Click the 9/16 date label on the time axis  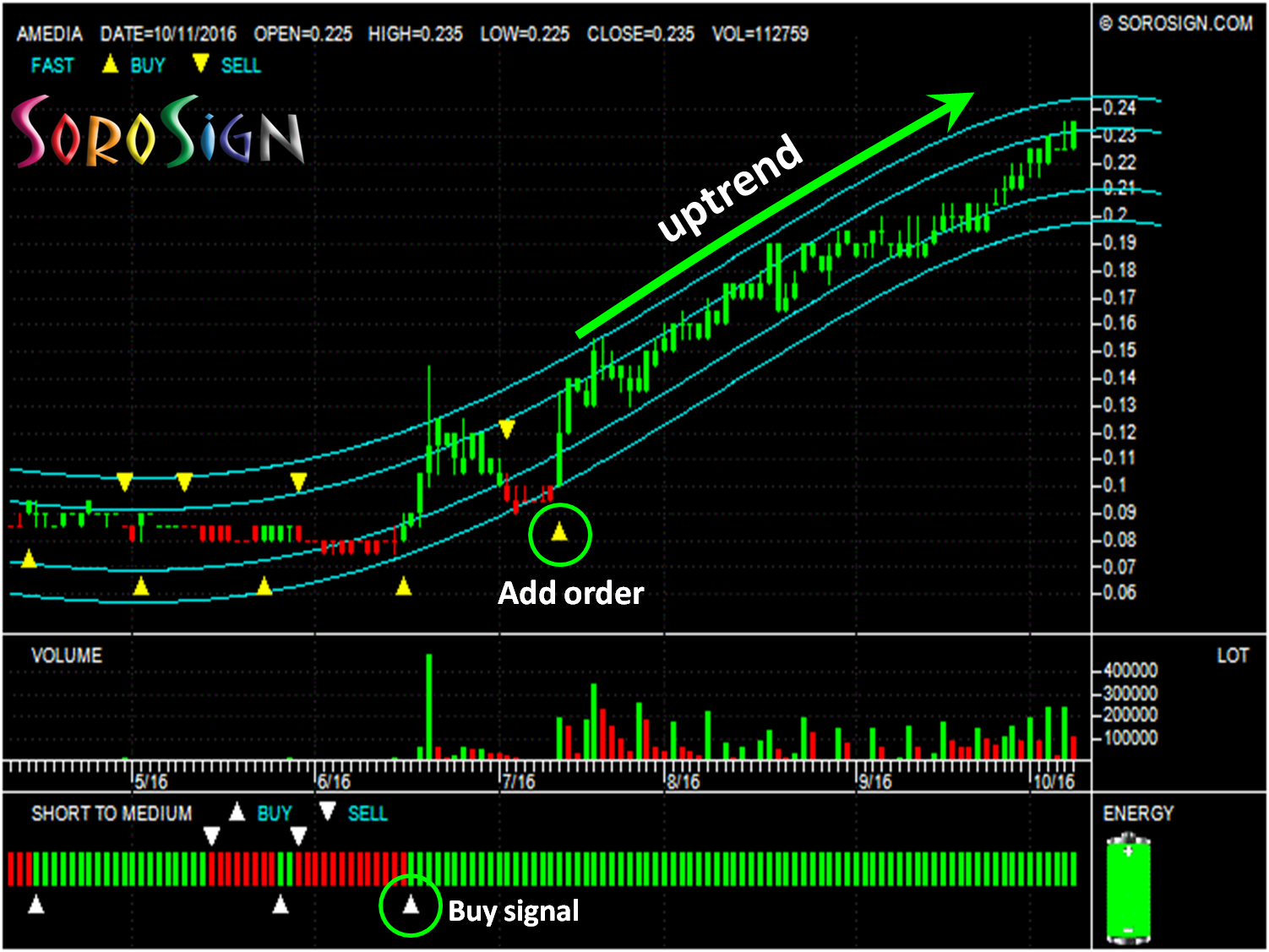pos(874,782)
